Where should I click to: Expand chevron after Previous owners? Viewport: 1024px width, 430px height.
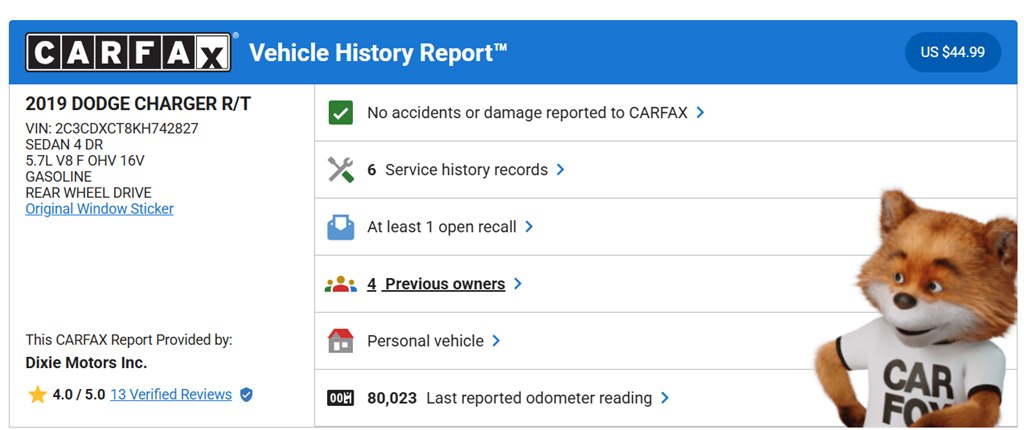click(517, 284)
